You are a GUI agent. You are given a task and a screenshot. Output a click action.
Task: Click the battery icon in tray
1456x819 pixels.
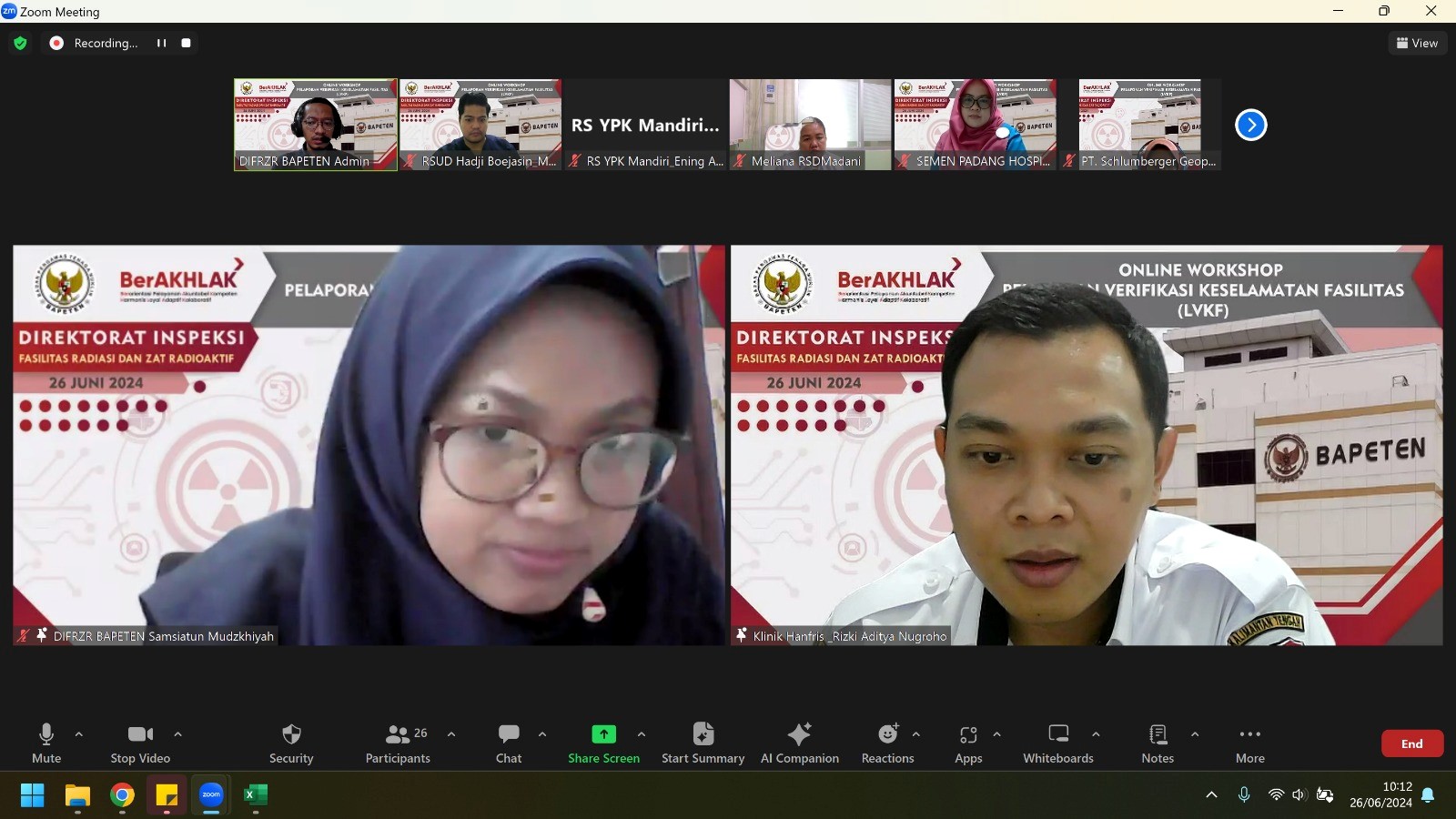click(x=1325, y=794)
